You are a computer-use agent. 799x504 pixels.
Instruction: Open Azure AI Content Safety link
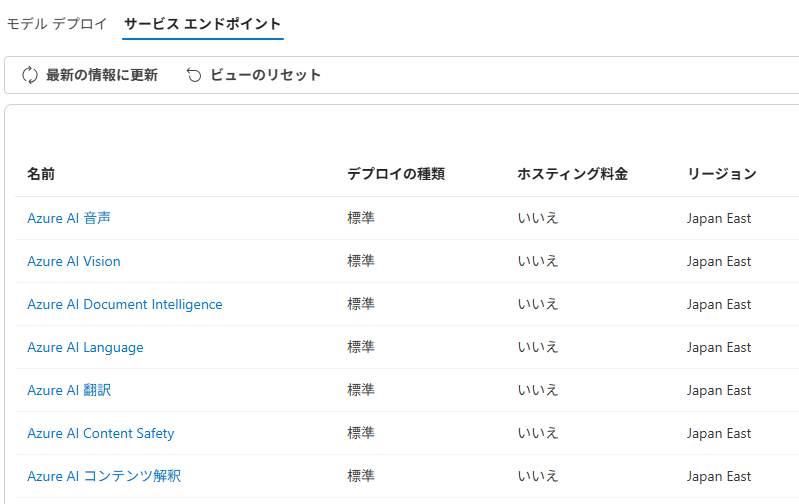(100, 433)
